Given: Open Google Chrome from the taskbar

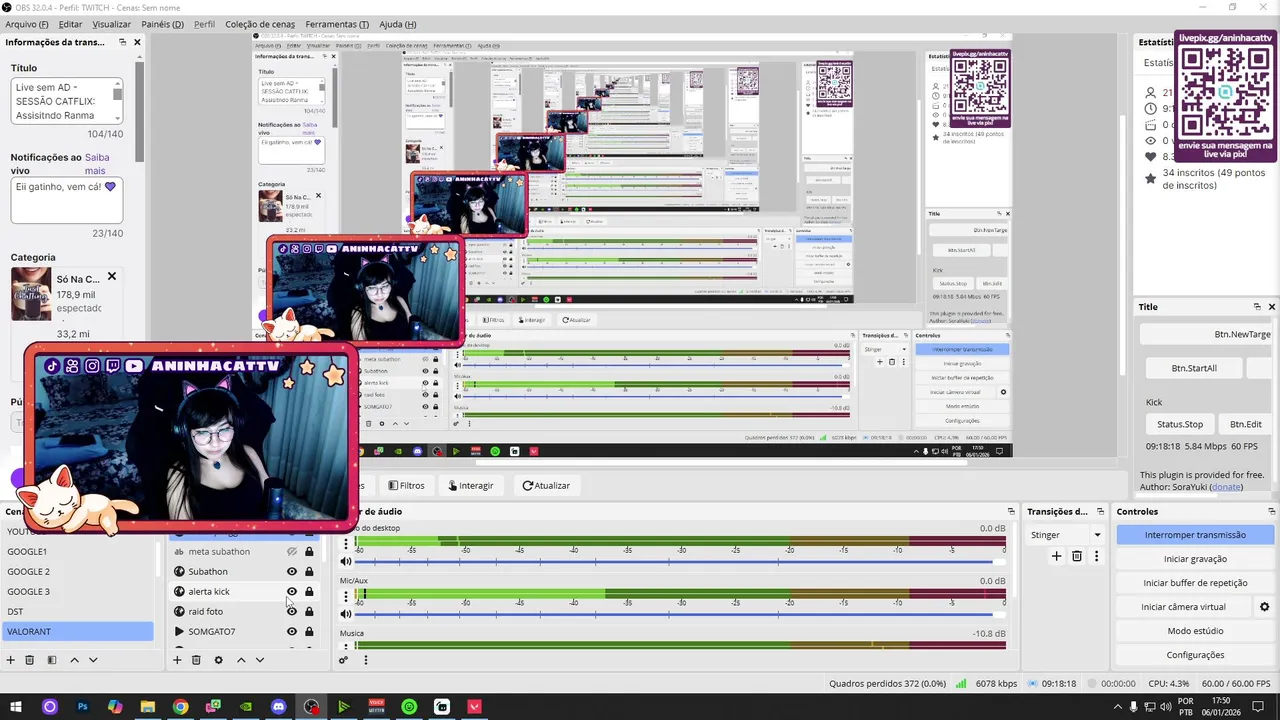Looking at the screenshot, I should click(180, 707).
